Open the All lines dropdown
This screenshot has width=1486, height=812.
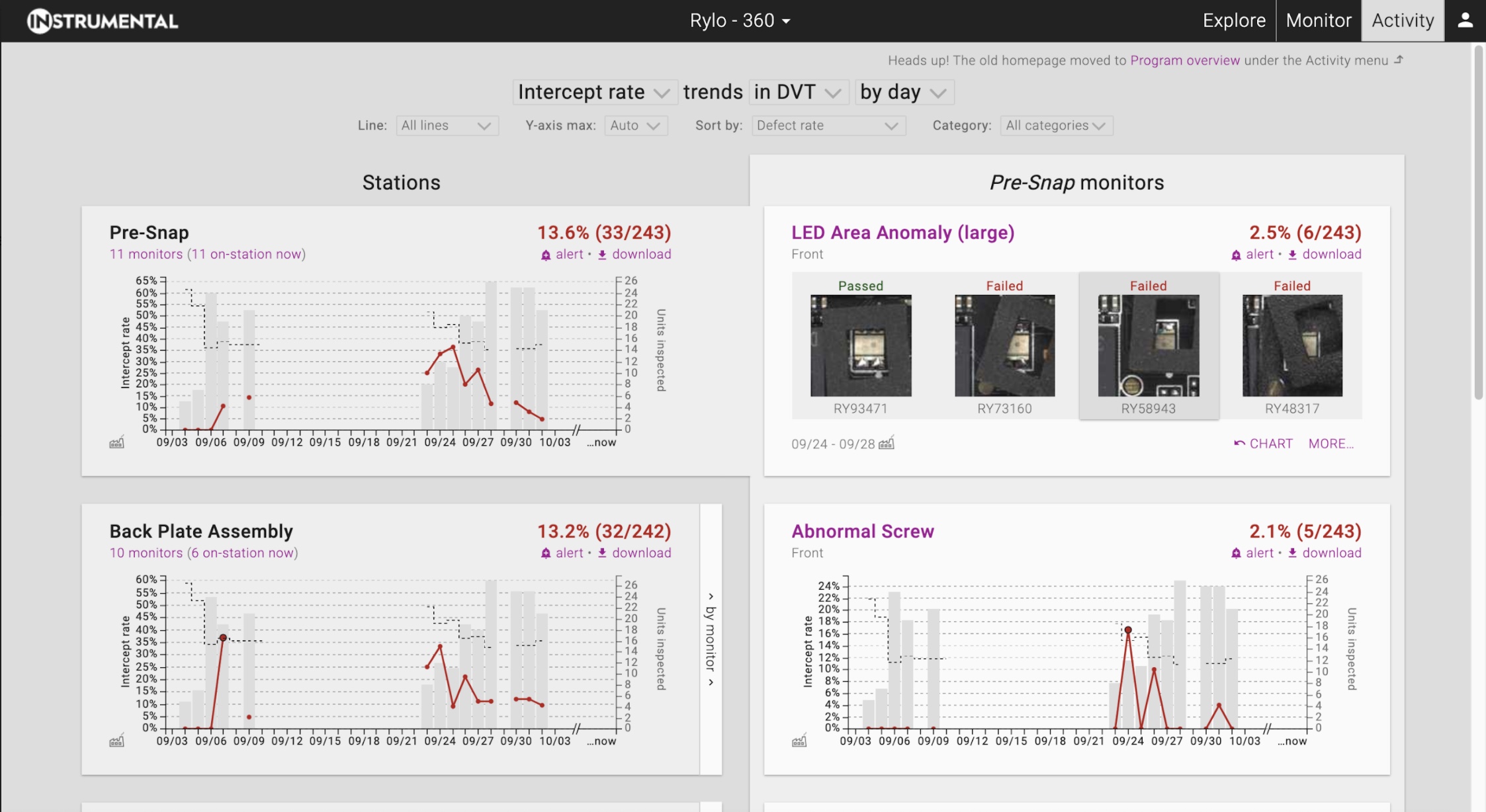point(447,126)
